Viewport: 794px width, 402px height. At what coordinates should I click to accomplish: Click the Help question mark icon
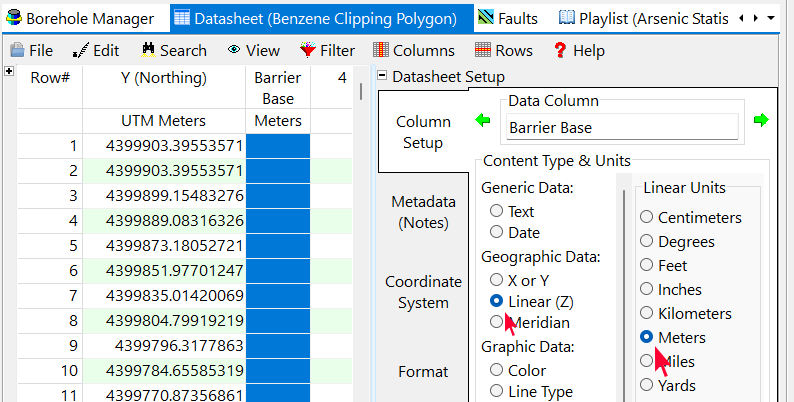pyautogui.click(x=560, y=50)
